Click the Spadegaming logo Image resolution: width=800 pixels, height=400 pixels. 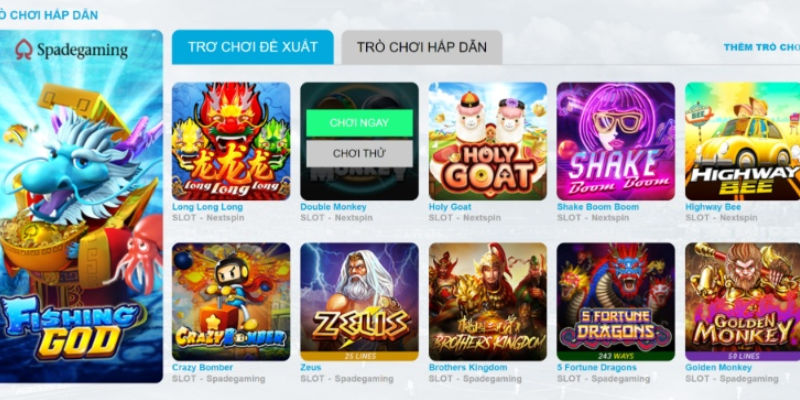[71, 50]
